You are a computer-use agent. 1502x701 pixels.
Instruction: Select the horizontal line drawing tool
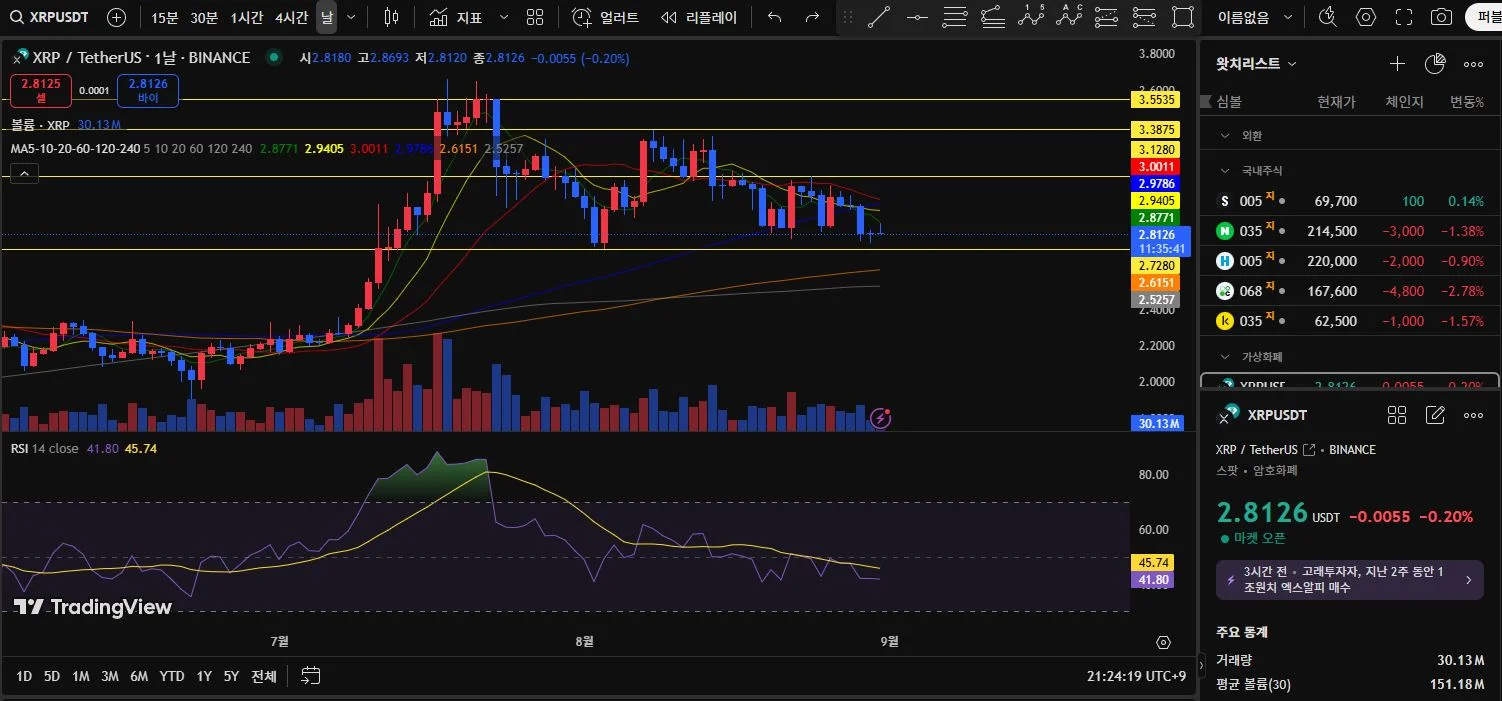[x=917, y=17]
